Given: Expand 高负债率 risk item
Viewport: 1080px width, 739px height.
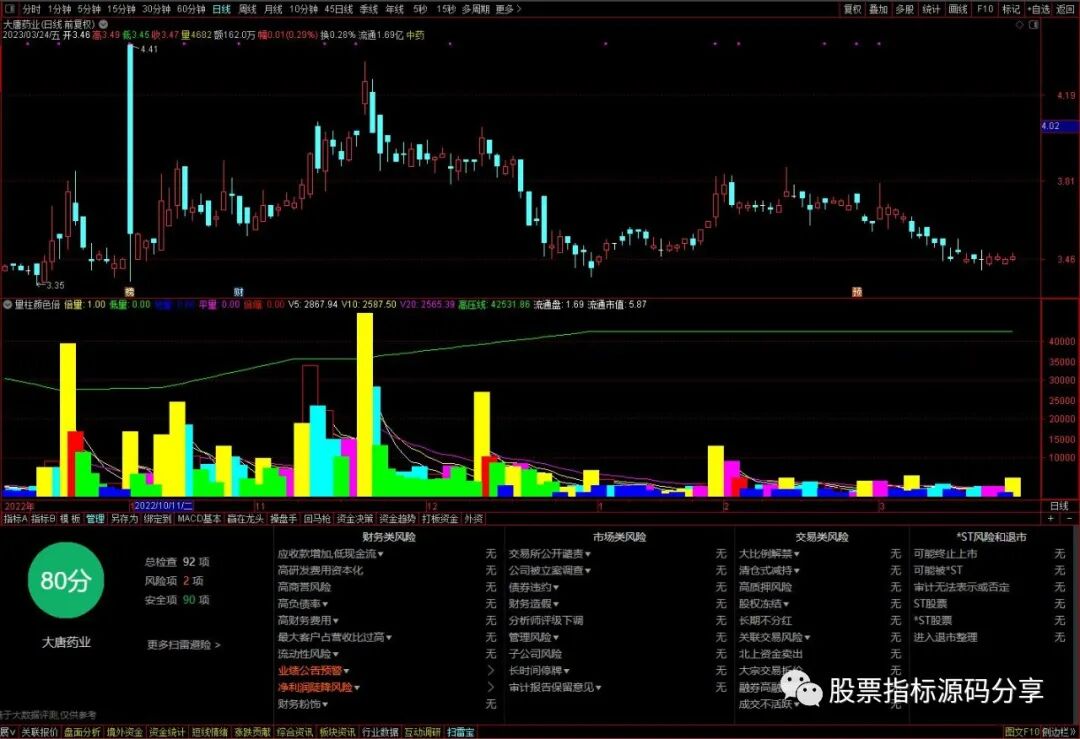Looking at the screenshot, I should click(x=302, y=603).
